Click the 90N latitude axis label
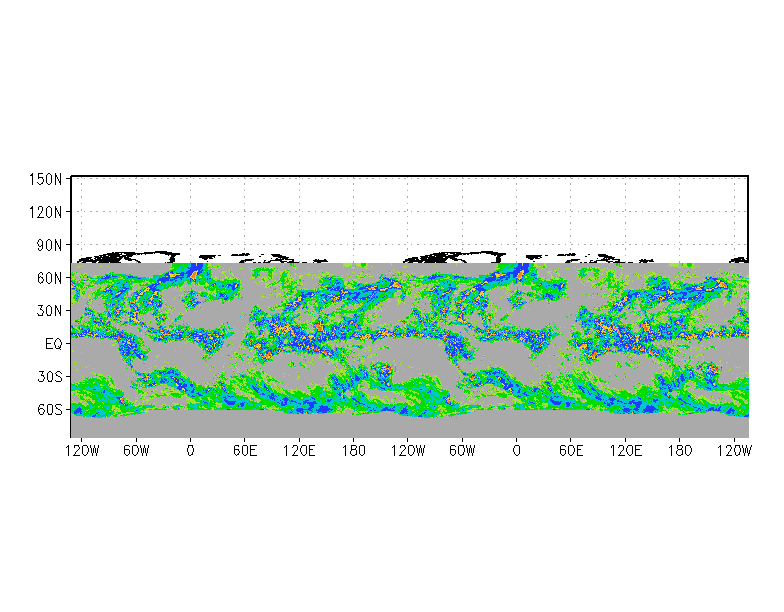Screen dimensions: 784x612 click(50, 245)
